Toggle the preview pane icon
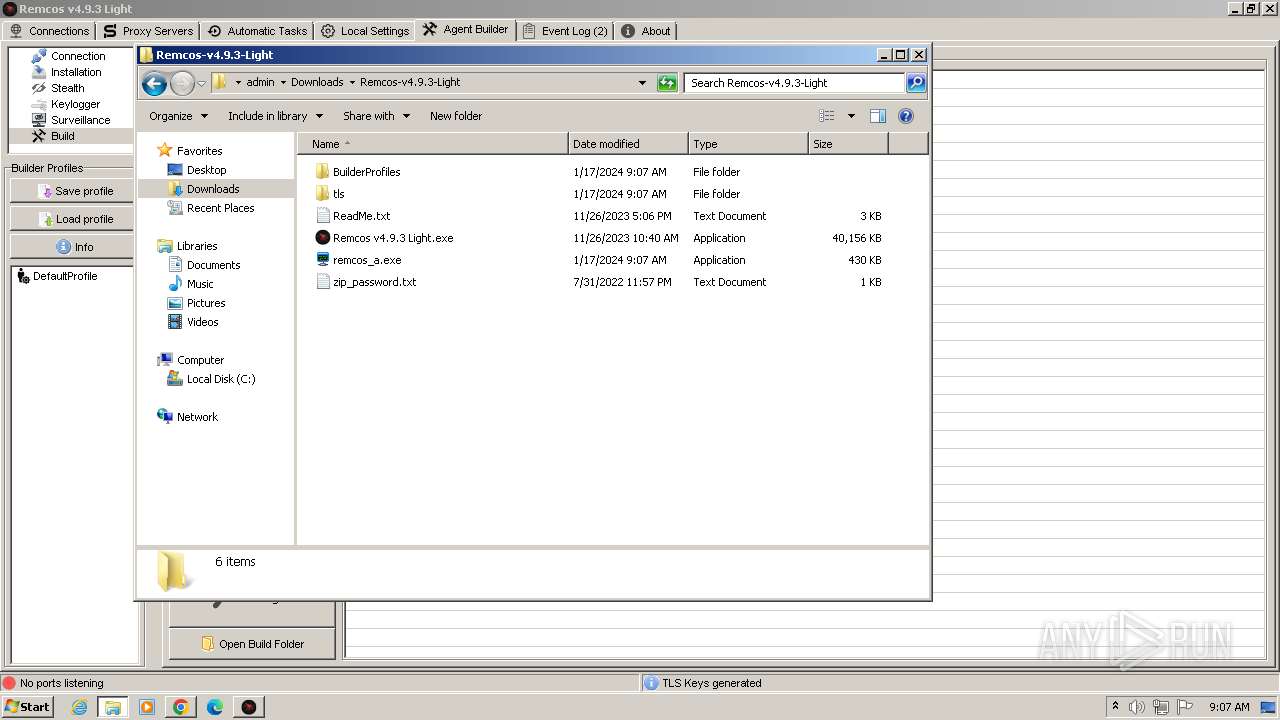The width and height of the screenshot is (1280, 720). pos(878,116)
